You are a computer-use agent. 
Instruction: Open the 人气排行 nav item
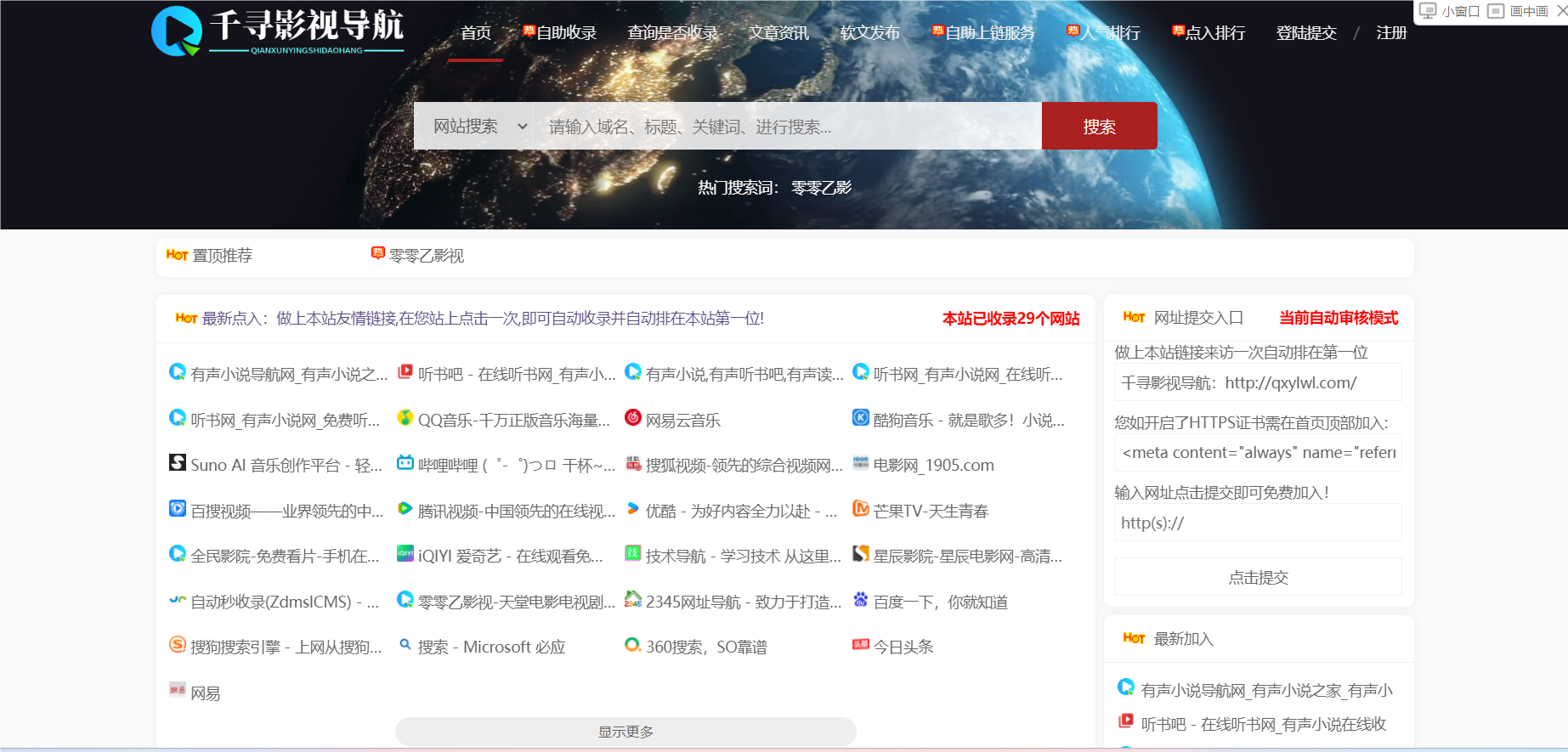[x=1104, y=32]
